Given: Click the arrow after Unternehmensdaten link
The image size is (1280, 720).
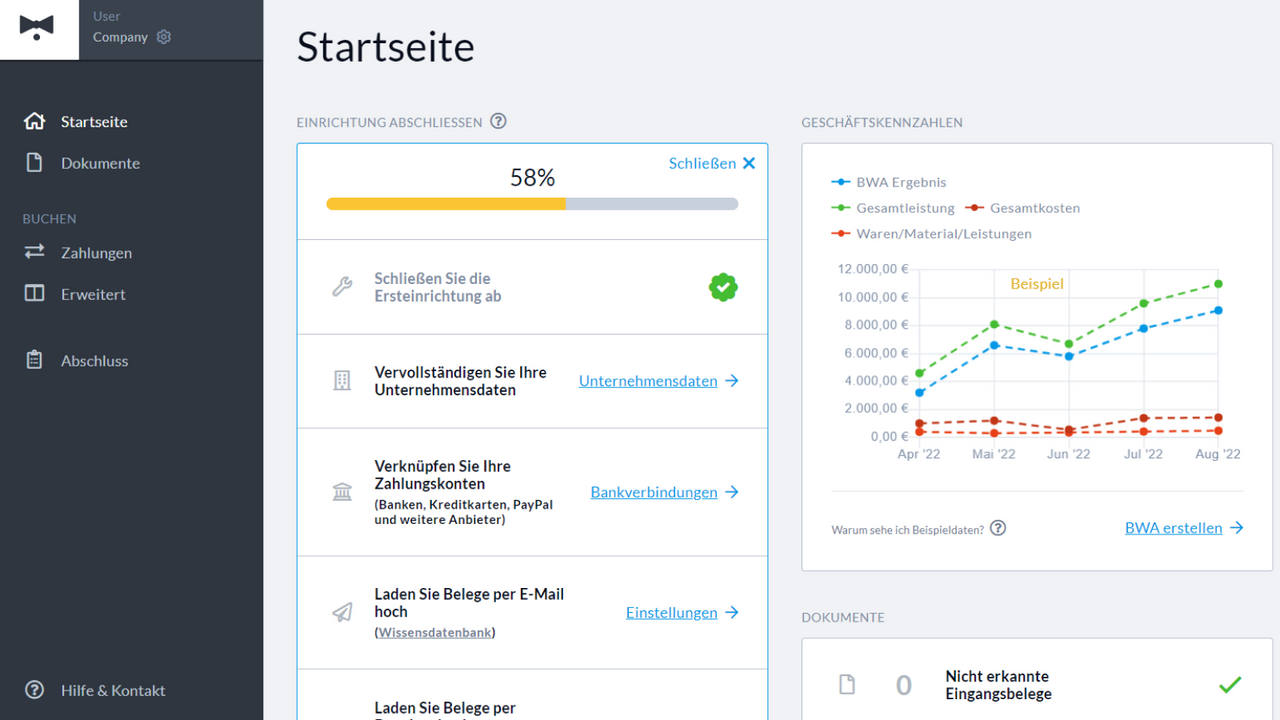Looking at the screenshot, I should coord(732,381).
